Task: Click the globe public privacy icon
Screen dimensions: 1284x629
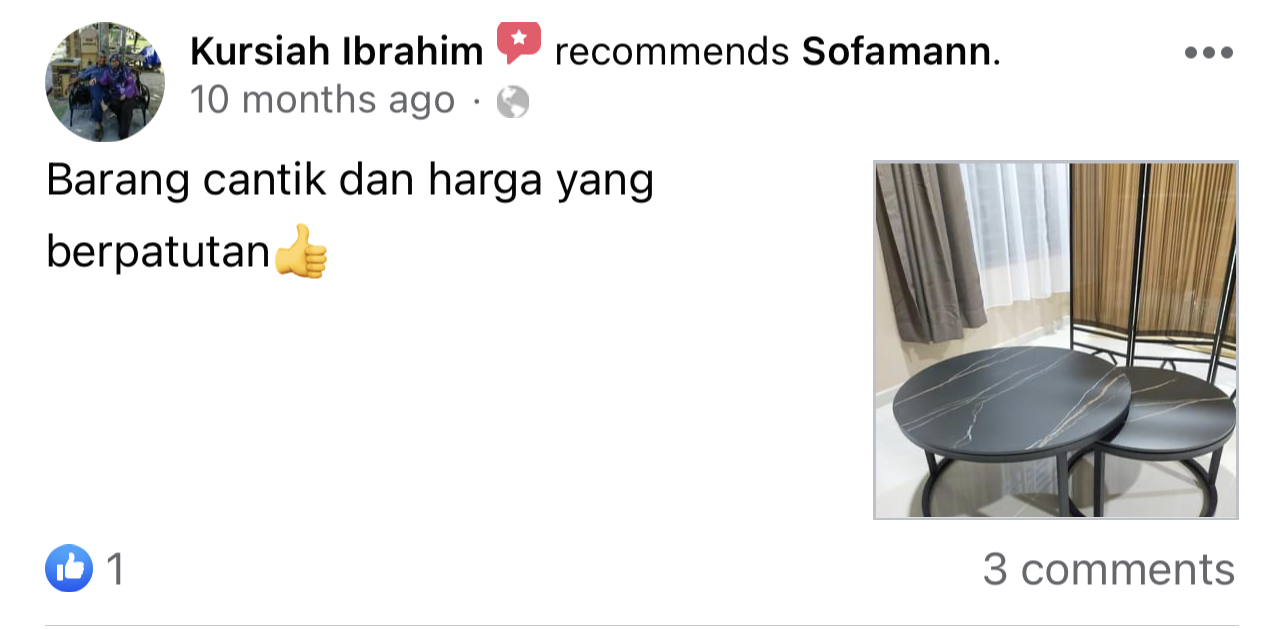Action: point(513,102)
